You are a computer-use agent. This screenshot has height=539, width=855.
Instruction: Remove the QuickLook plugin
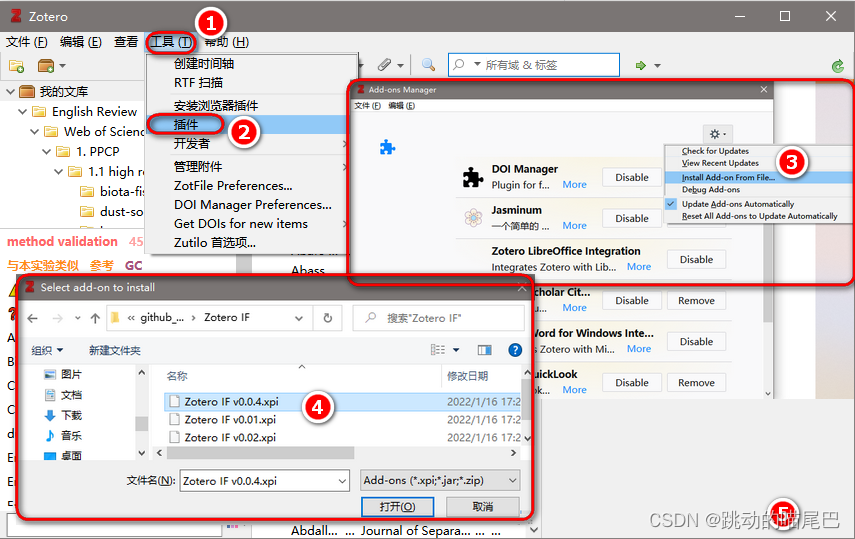point(696,383)
